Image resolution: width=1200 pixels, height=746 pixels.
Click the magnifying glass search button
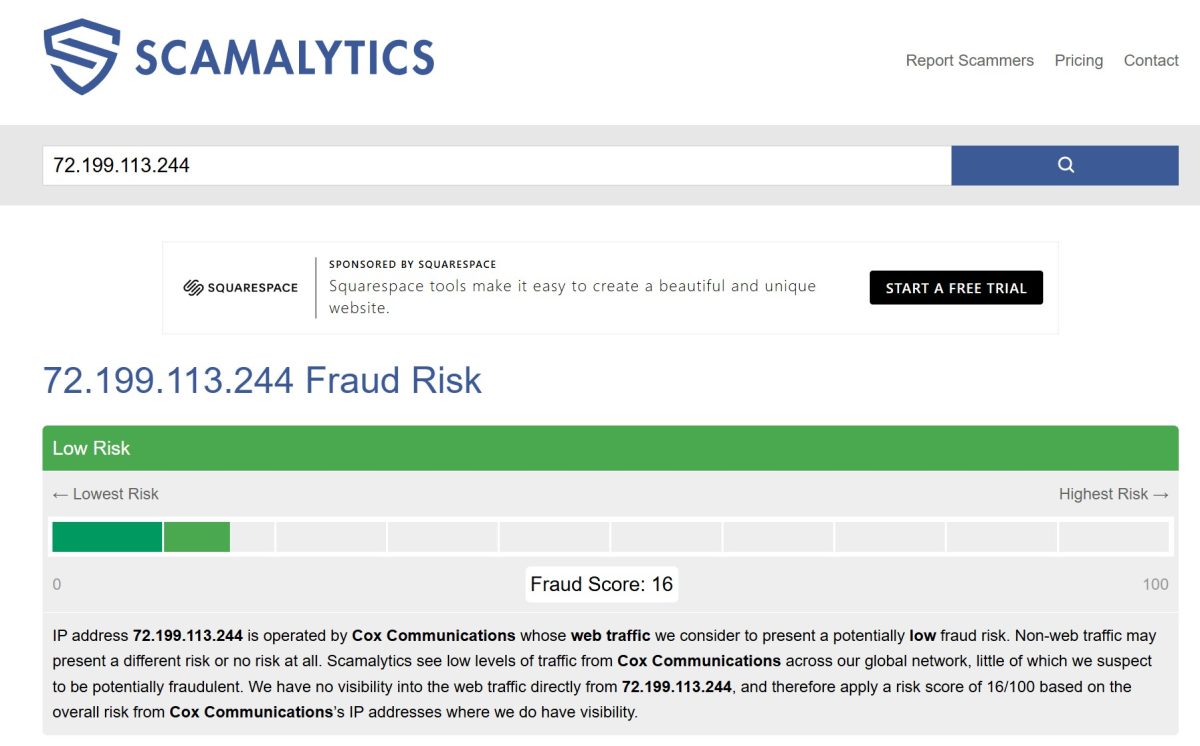coord(1065,165)
